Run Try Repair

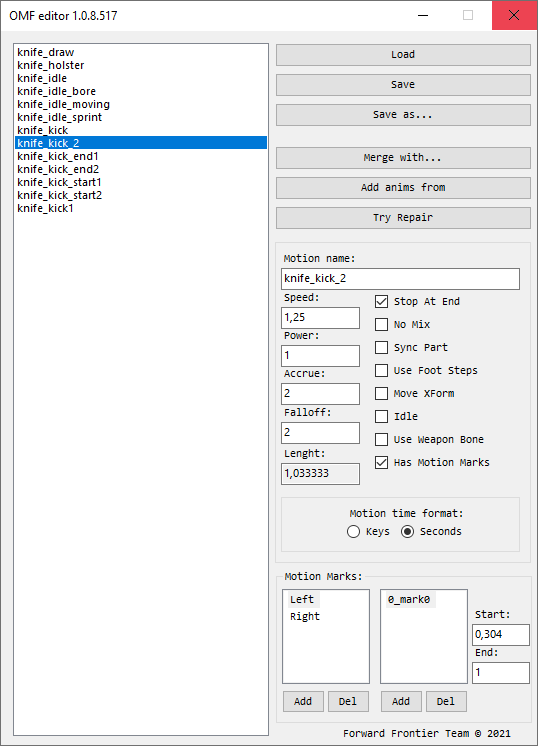(403, 217)
